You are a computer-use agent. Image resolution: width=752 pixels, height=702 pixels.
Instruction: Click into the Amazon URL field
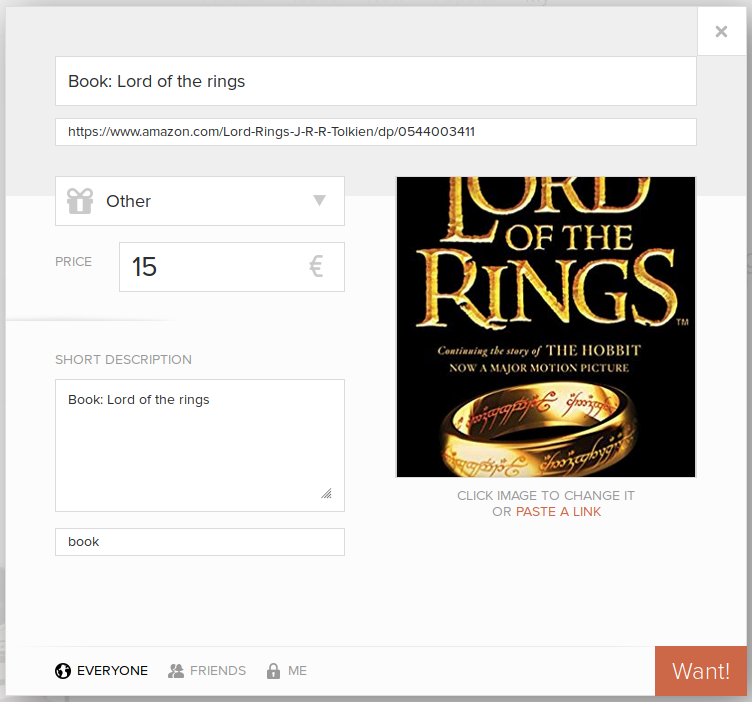(x=375, y=132)
